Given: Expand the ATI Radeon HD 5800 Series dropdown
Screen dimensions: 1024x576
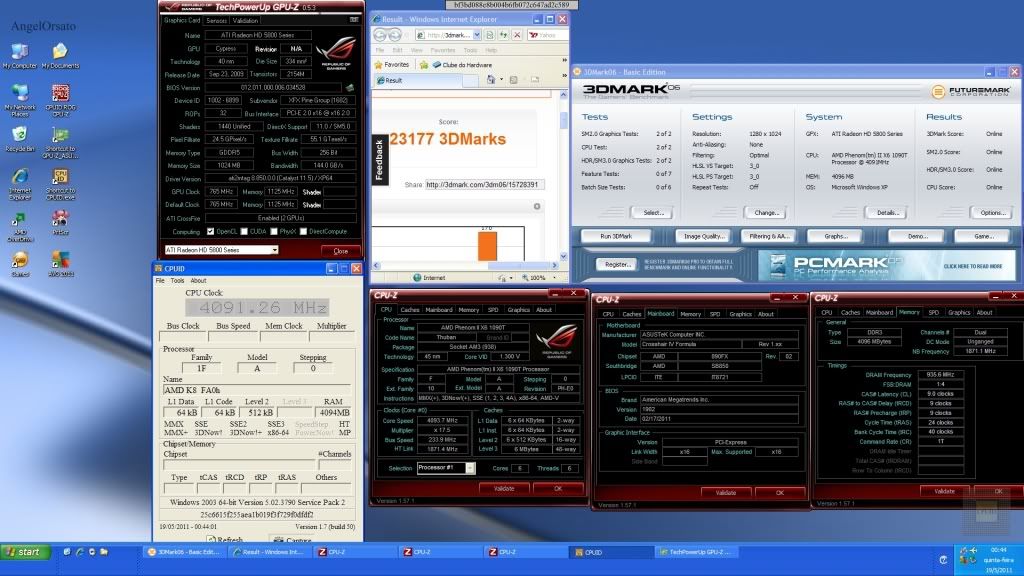Looking at the screenshot, I should click(271, 250).
